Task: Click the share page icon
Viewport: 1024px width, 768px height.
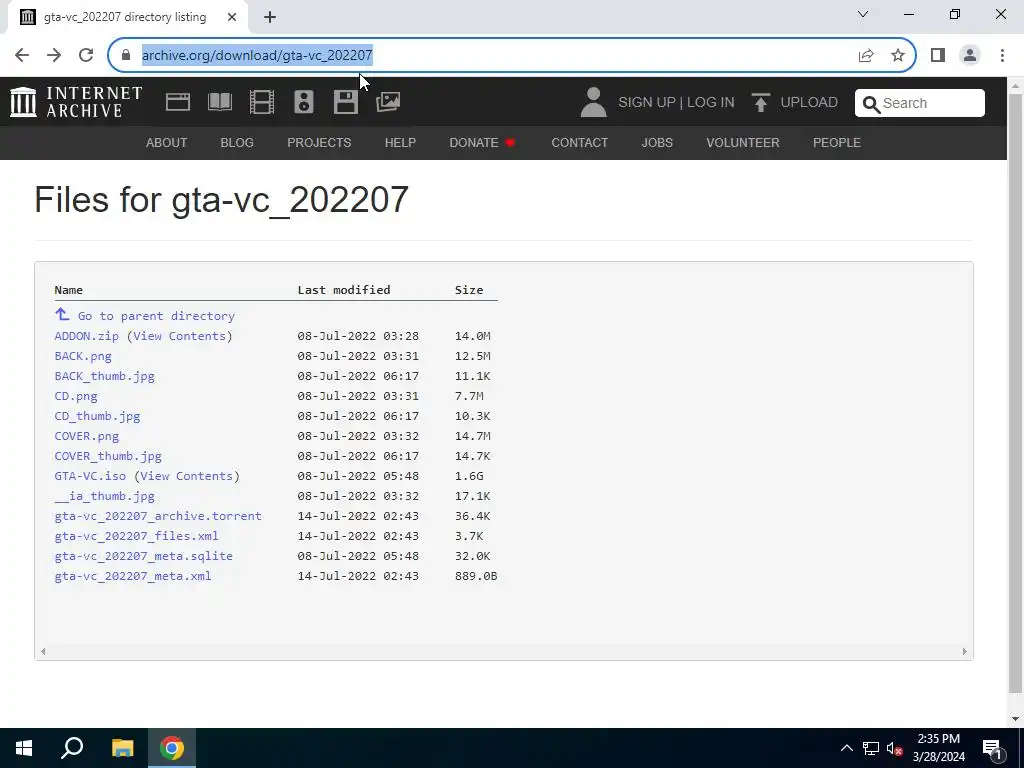Action: pyautogui.click(x=866, y=55)
